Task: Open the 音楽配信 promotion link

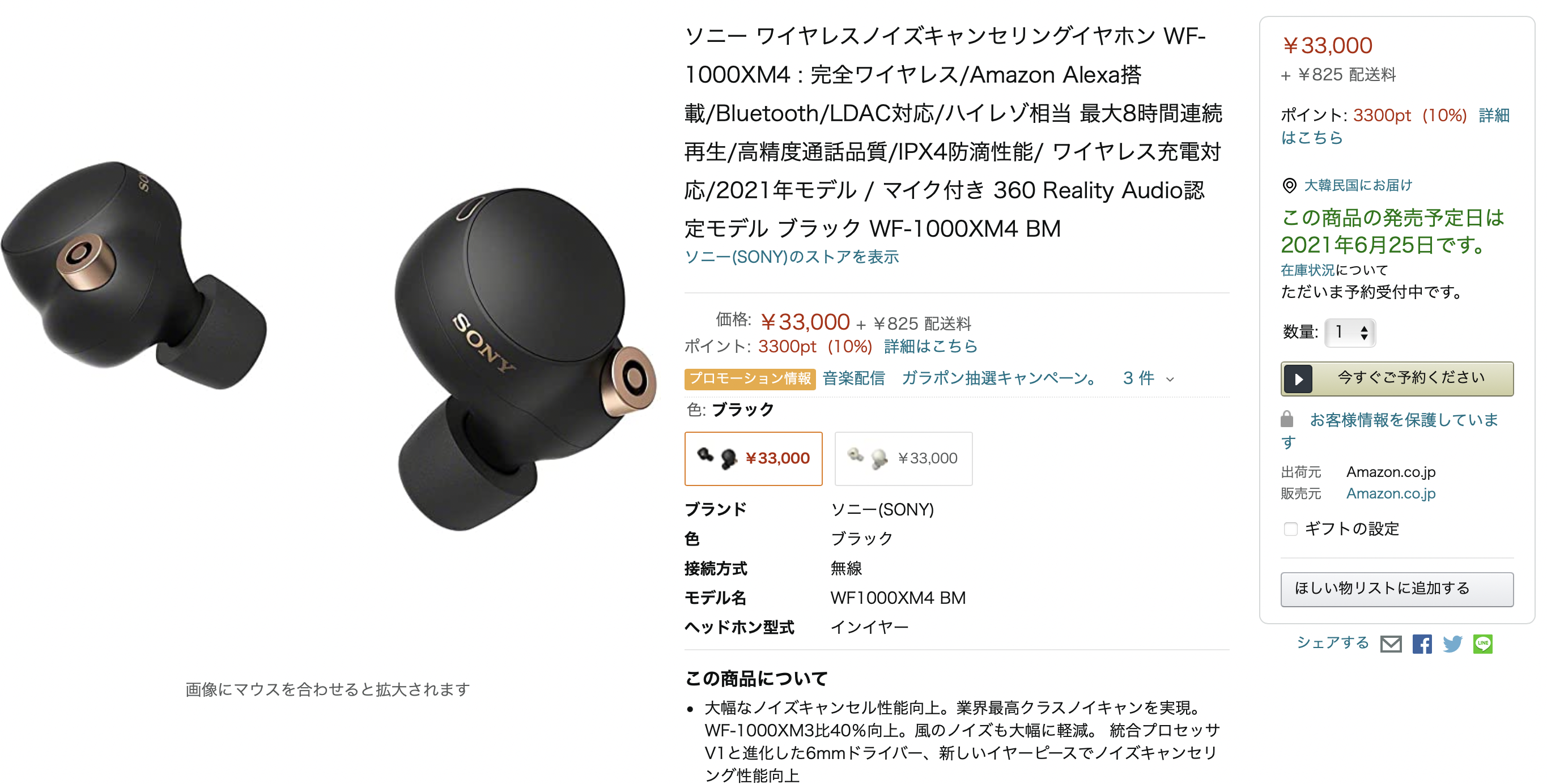Action: pyautogui.click(x=853, y=378)
